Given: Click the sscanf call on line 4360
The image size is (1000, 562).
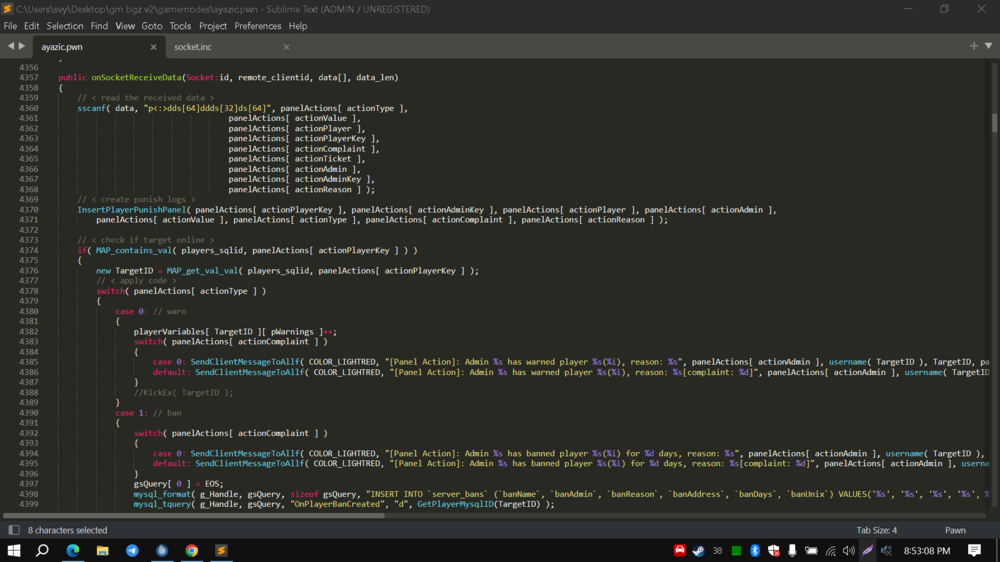Looking at the screenshot, I should 91,108.
